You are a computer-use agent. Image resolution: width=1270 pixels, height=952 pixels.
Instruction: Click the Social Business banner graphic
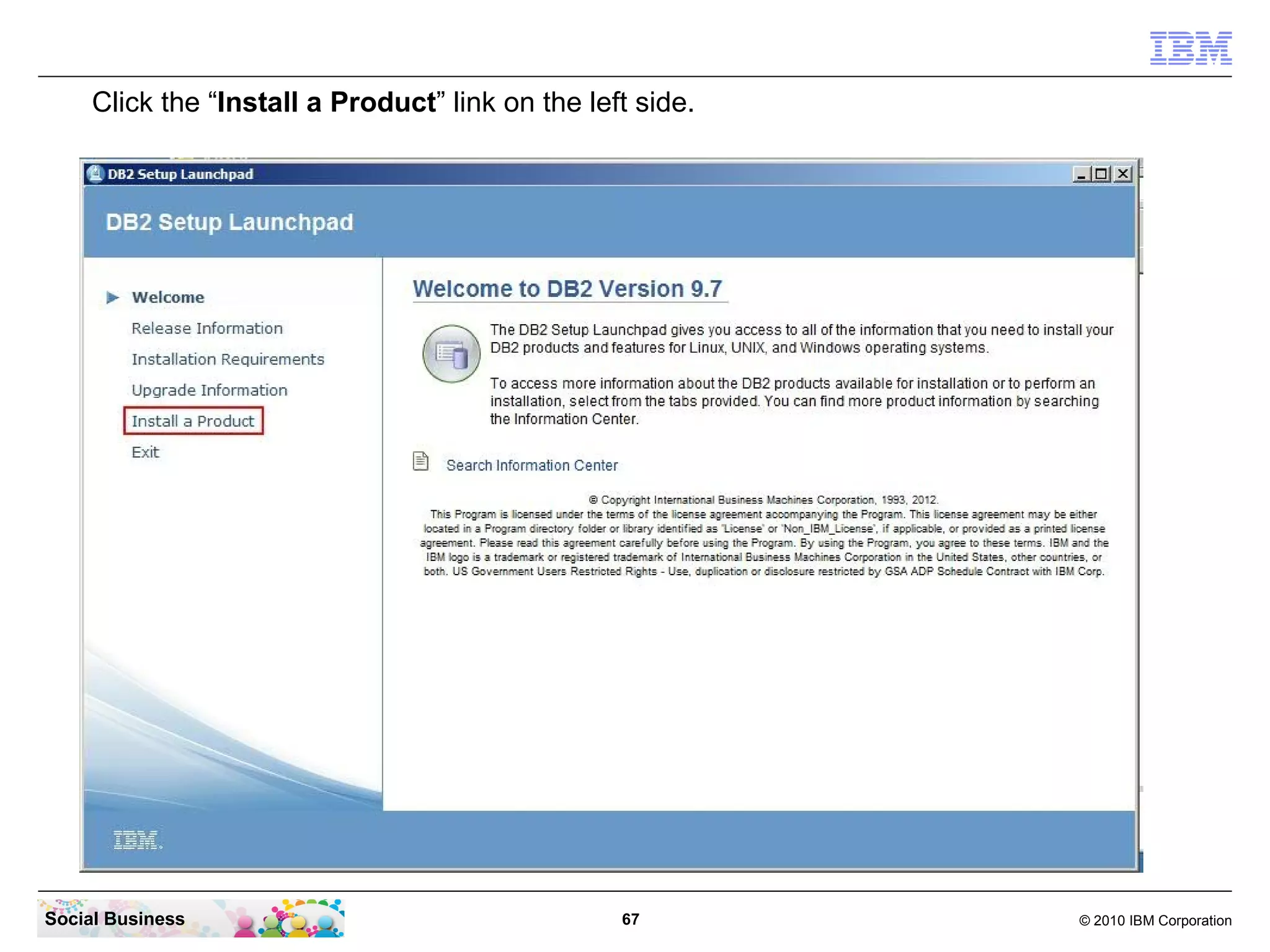[191, 918]
